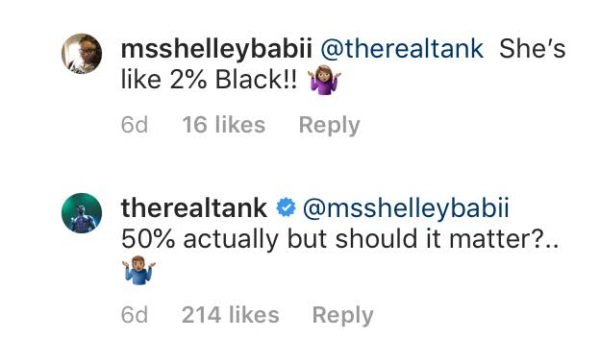Open the therealtank bold username link
This screenshot has width=600, height=363.
click(194, 208)
